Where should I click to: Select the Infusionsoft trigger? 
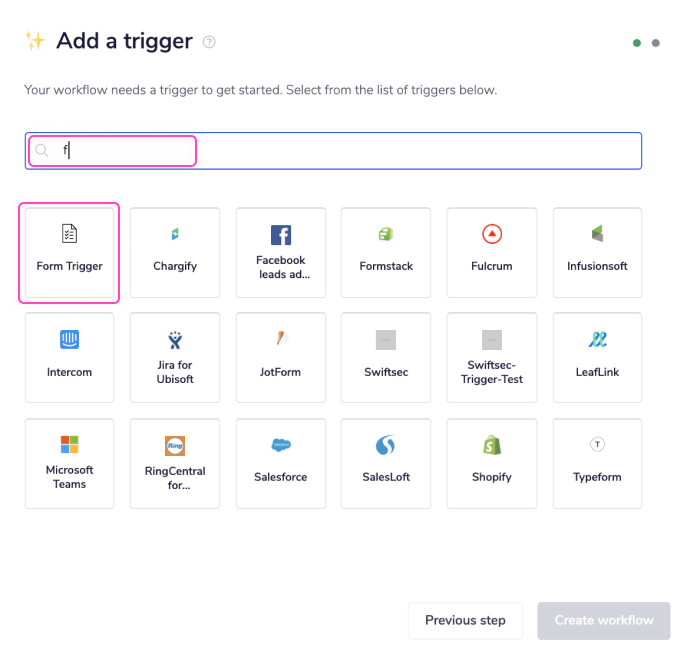coord(597,252)
